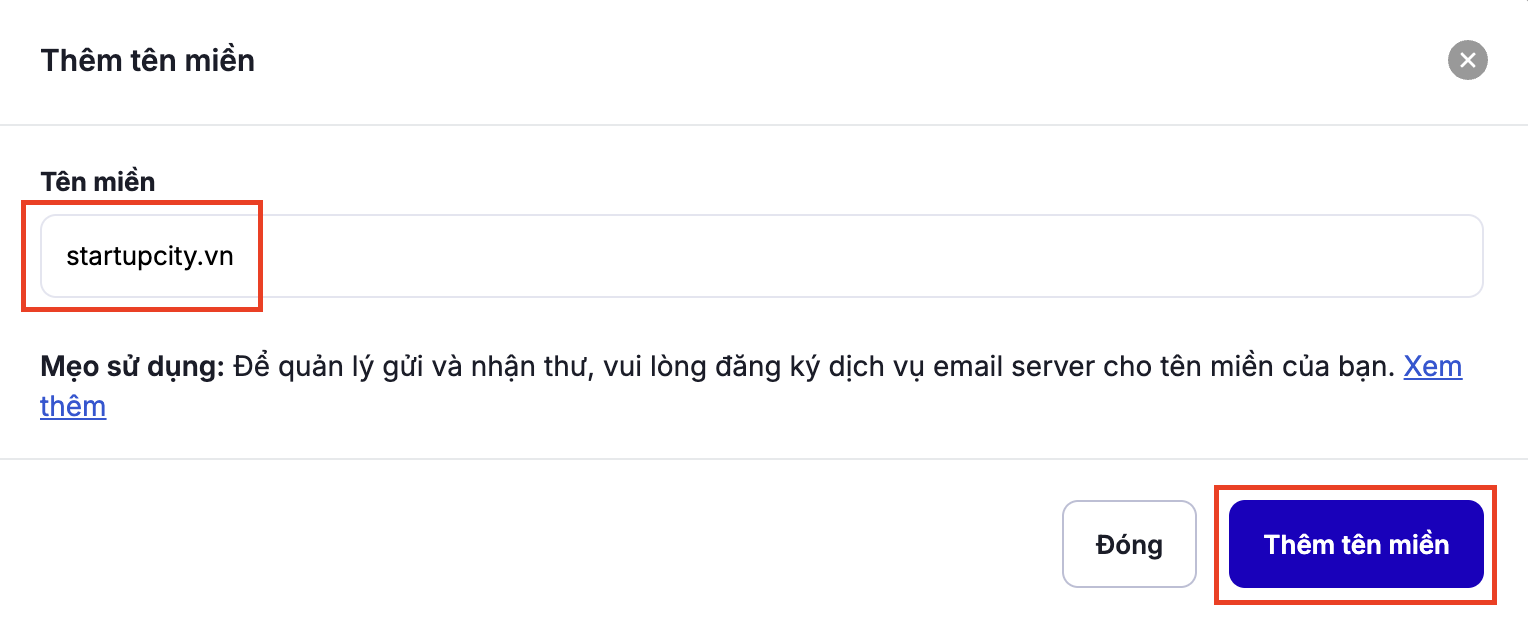Close the Thêm tên miền dialog
1528x618 pixels.
(x=1467, y=61)
